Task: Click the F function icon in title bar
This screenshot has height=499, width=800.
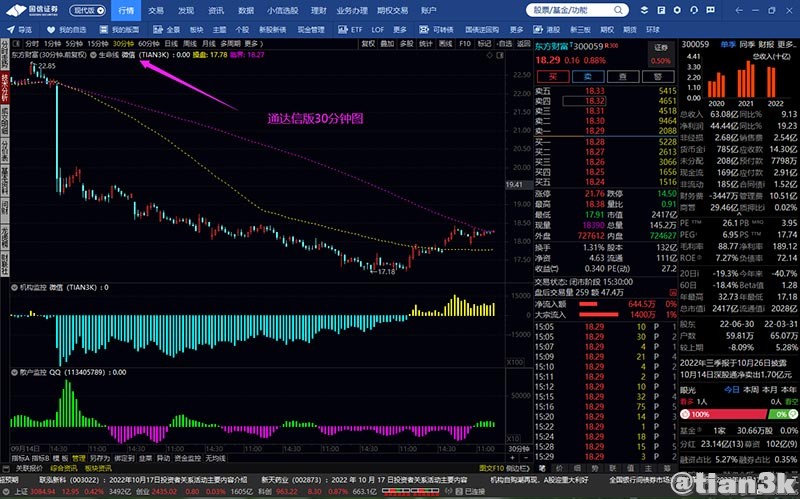Action: click(661, 10)
